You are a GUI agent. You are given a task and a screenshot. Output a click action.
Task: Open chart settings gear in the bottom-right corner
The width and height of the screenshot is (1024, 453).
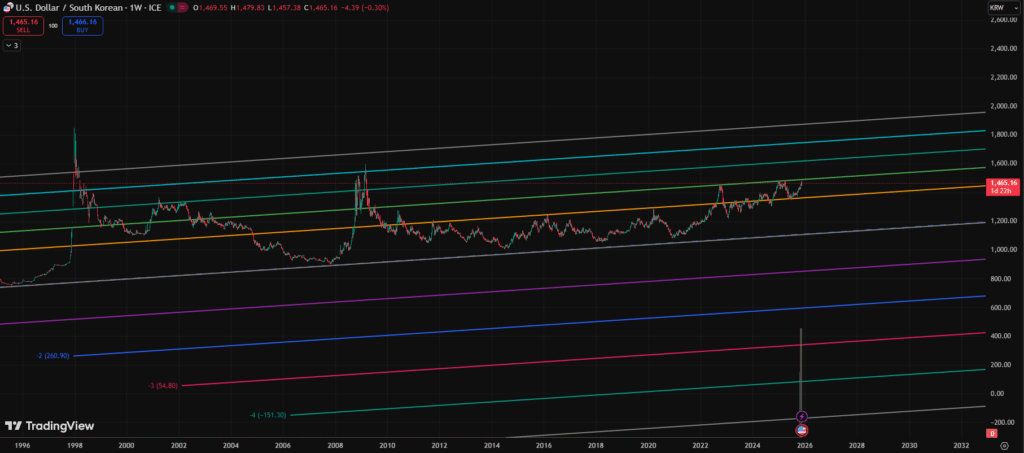coord(1004,445)
